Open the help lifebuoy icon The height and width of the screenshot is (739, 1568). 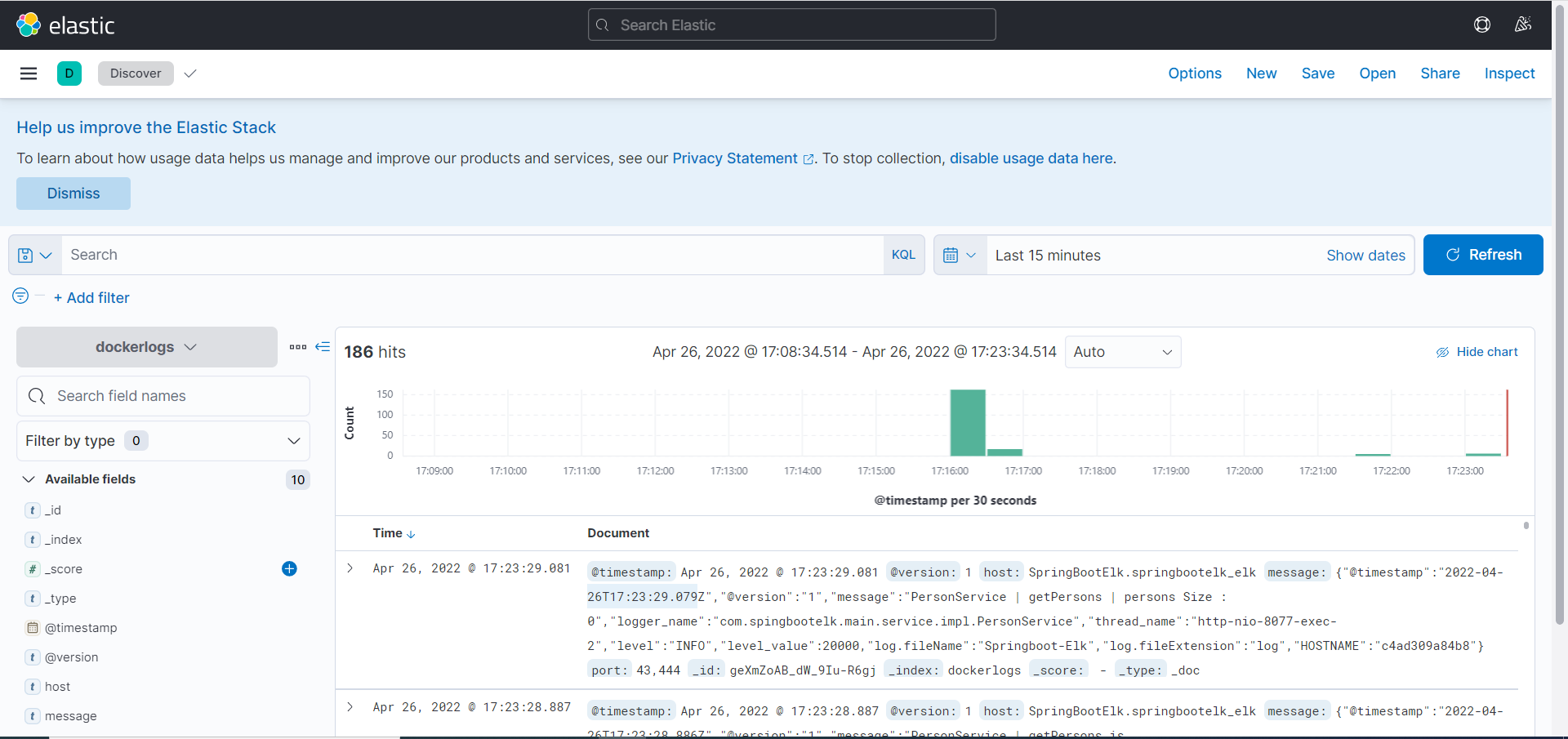(x=1482, y=24)
